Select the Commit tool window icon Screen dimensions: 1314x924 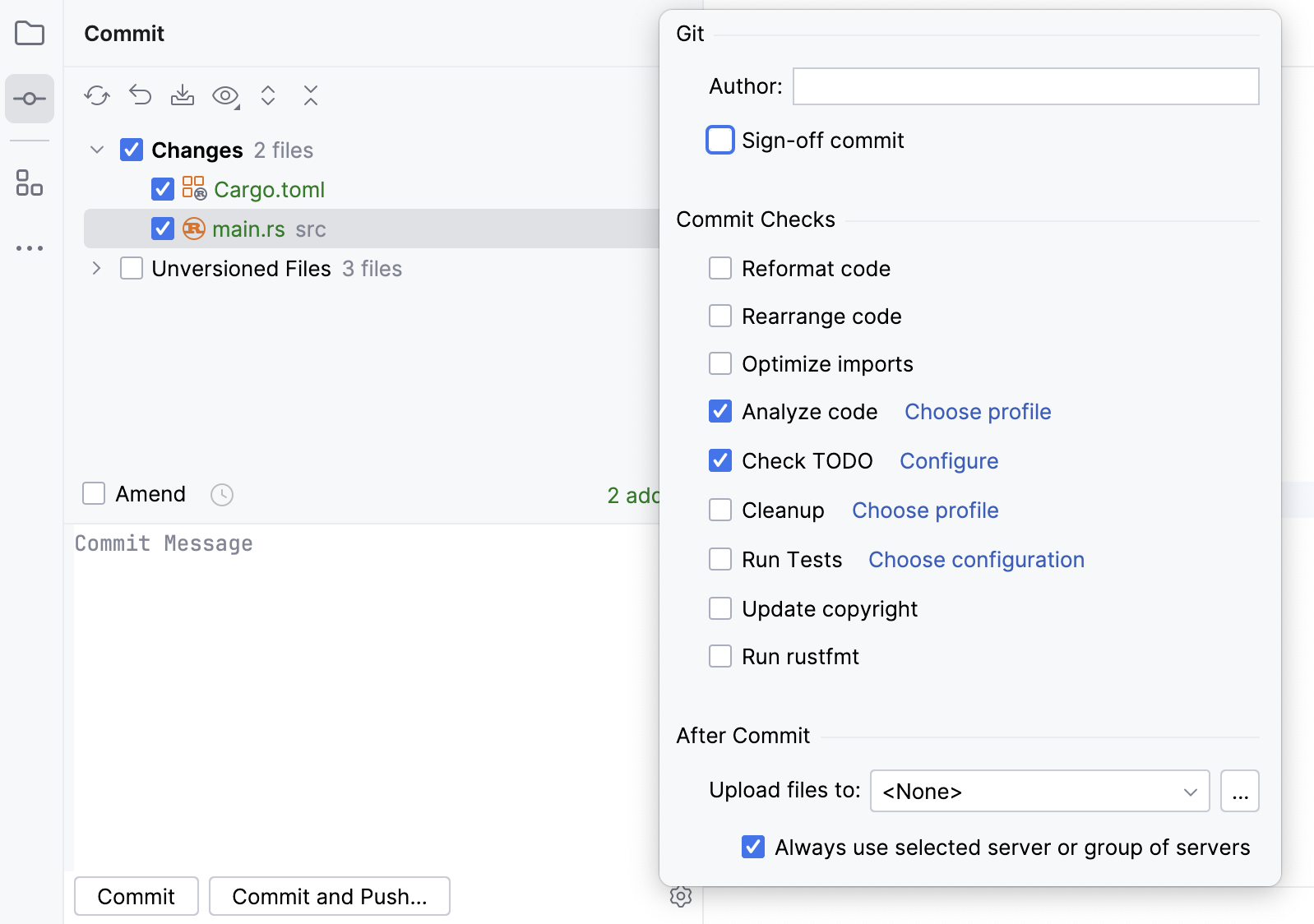[x=30, y=99]
